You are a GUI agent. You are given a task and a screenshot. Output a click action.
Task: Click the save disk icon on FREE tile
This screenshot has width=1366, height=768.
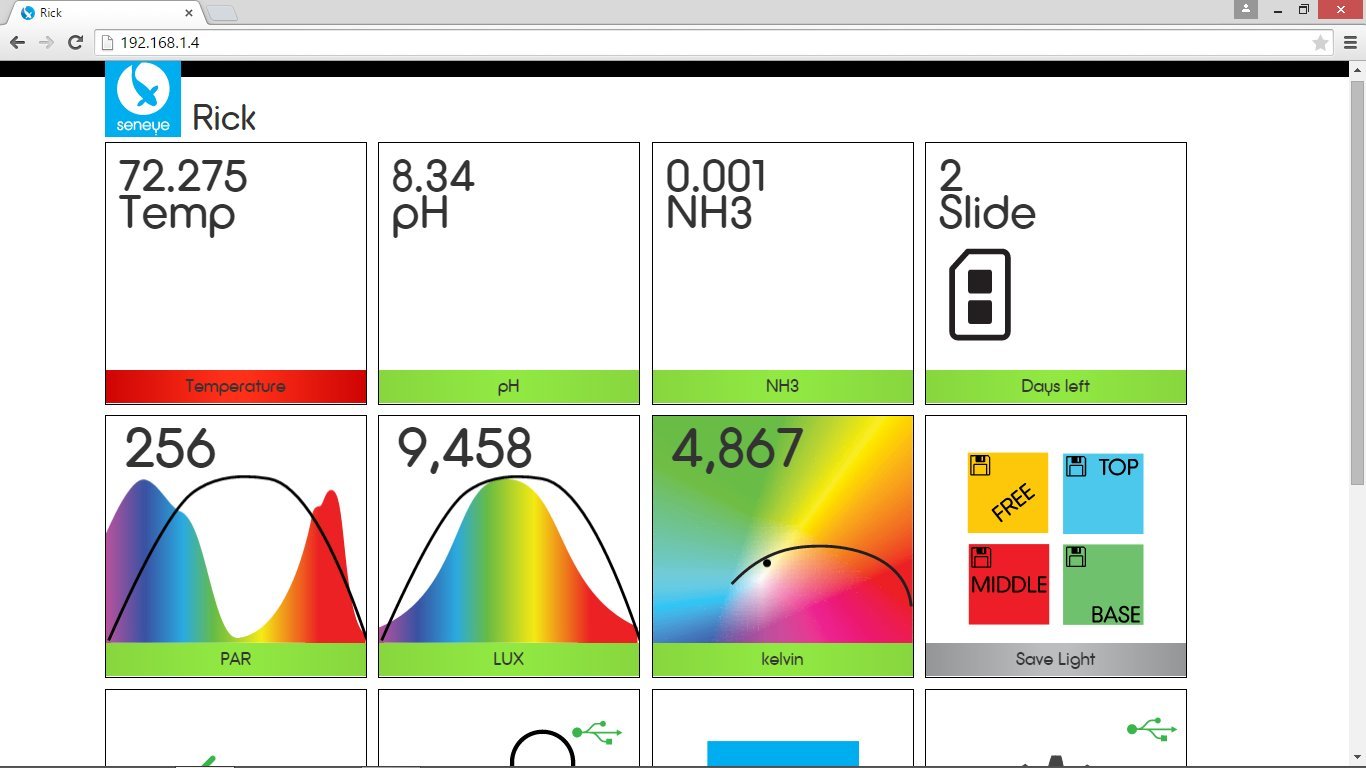tap(980, 465)
